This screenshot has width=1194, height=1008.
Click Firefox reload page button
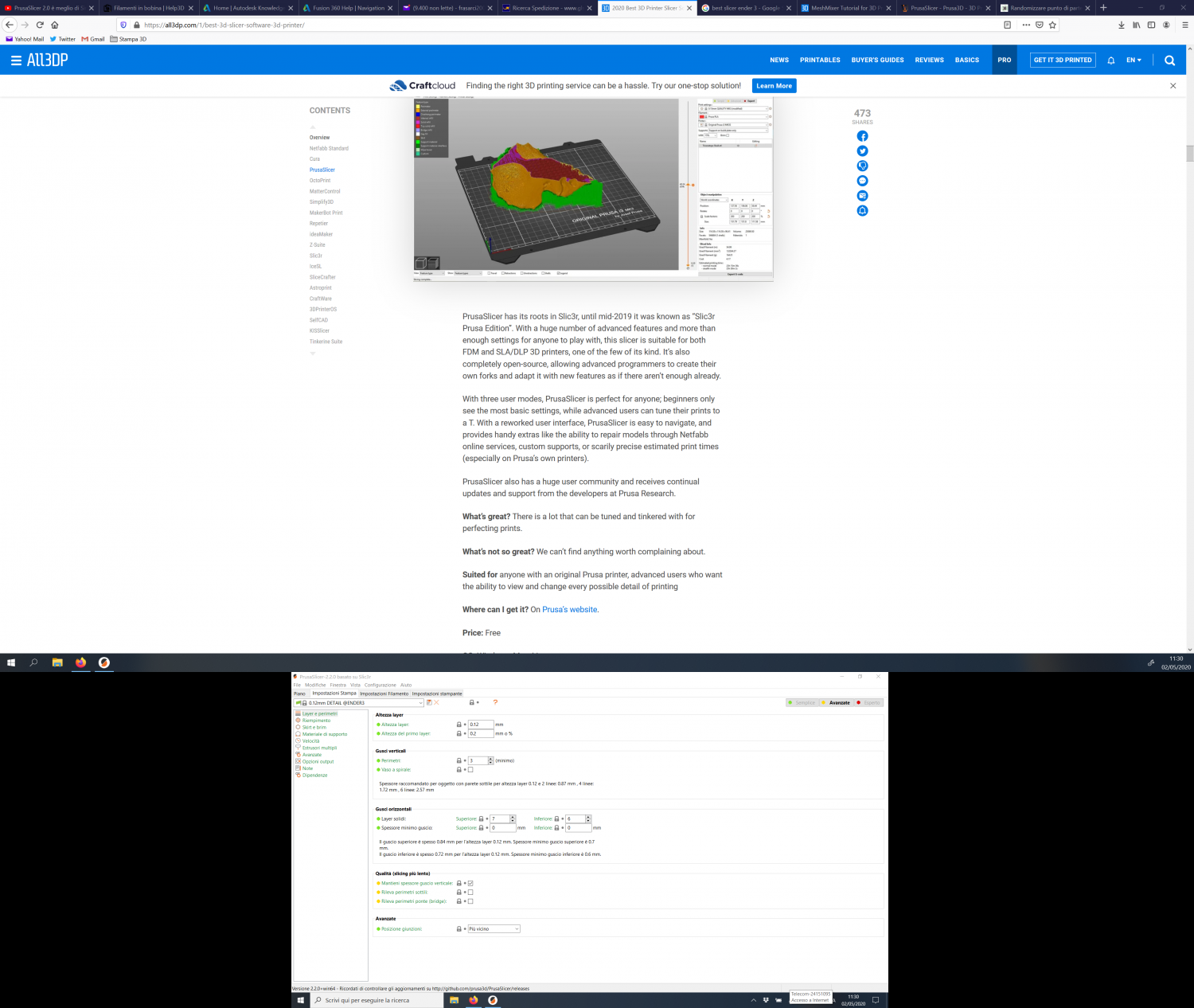[x=40, y=25]
